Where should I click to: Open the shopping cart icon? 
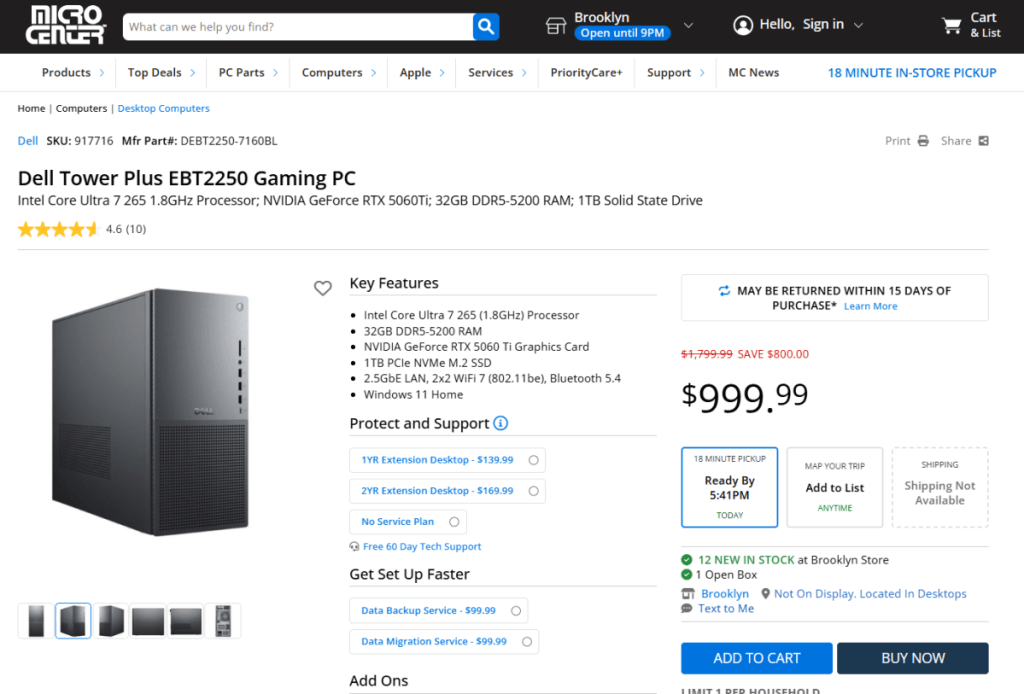click(x=951, y=25)
